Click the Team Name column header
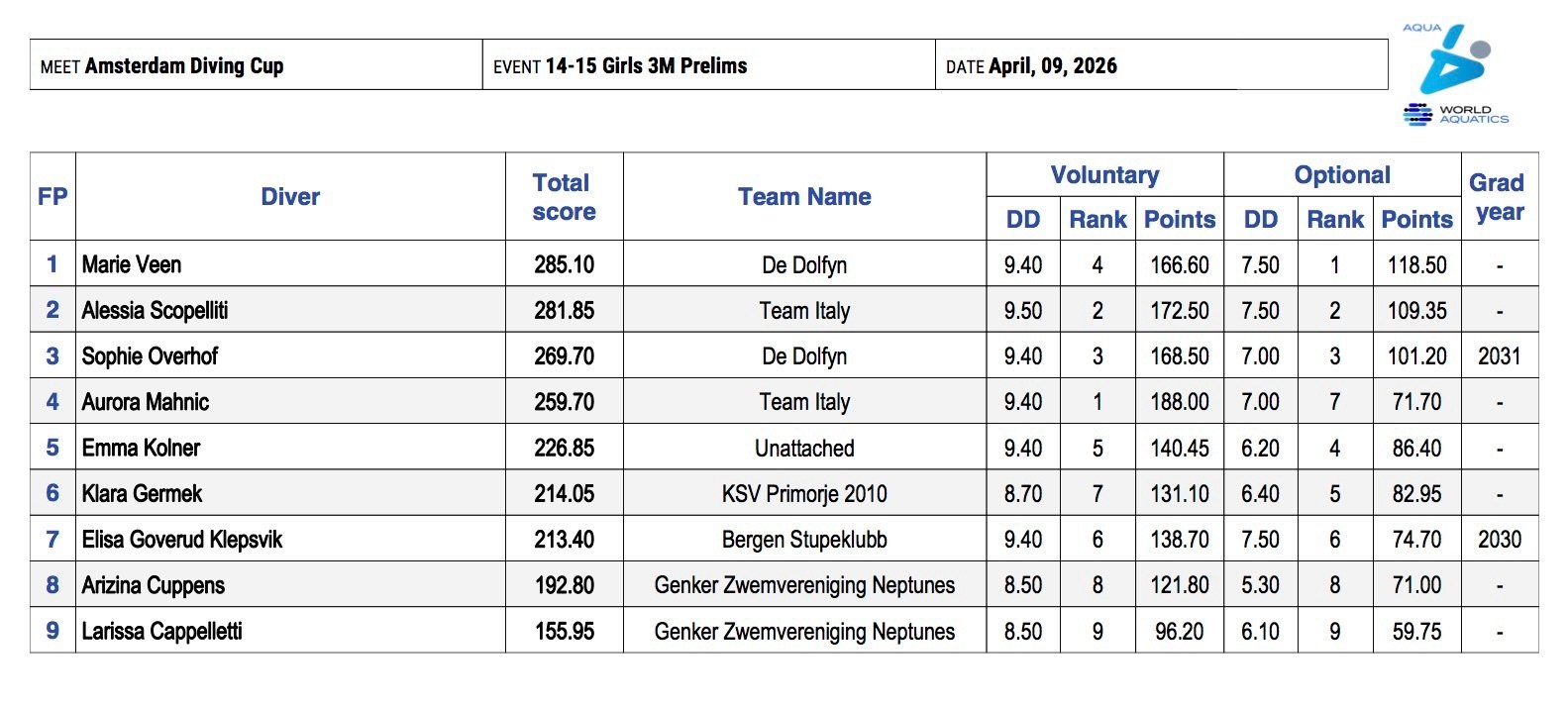 click(x=804, y=196)
